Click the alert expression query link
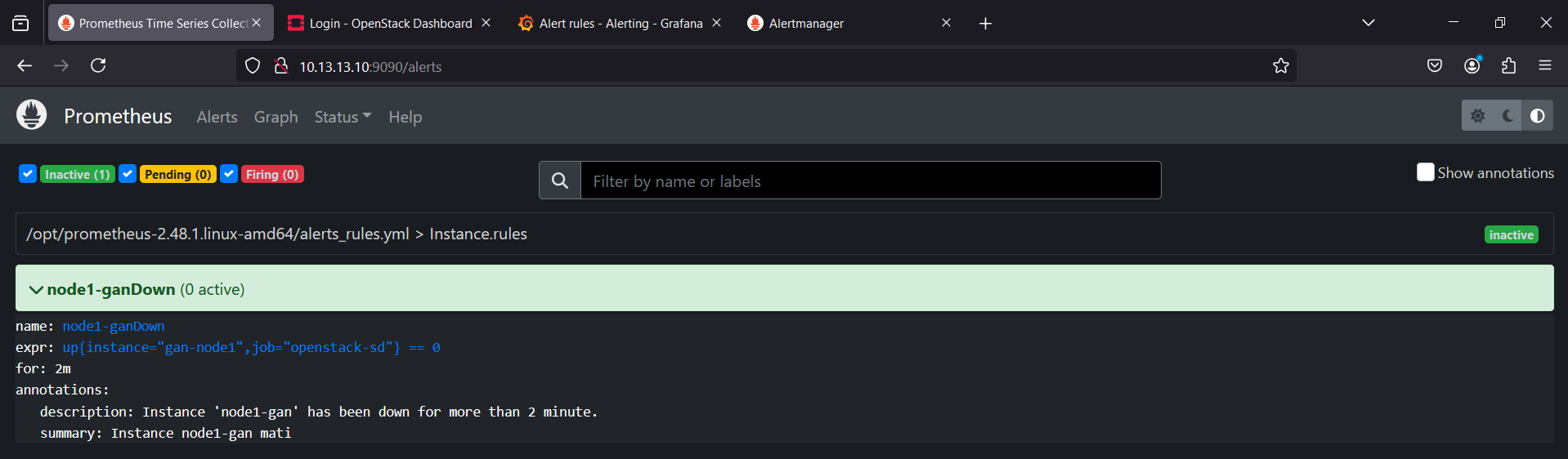 tap(251, 347)
